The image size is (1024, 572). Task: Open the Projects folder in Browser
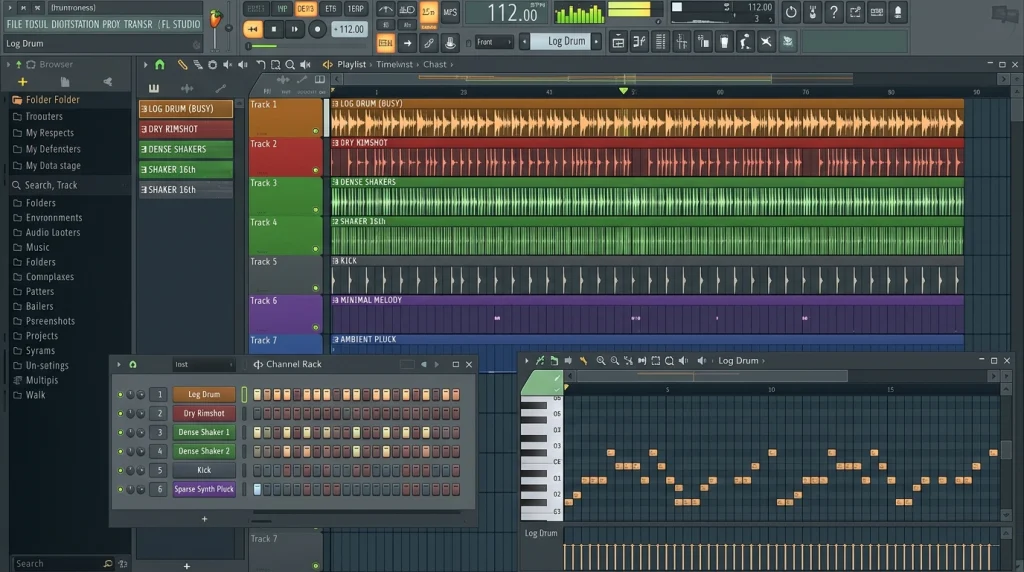[42, 336]
